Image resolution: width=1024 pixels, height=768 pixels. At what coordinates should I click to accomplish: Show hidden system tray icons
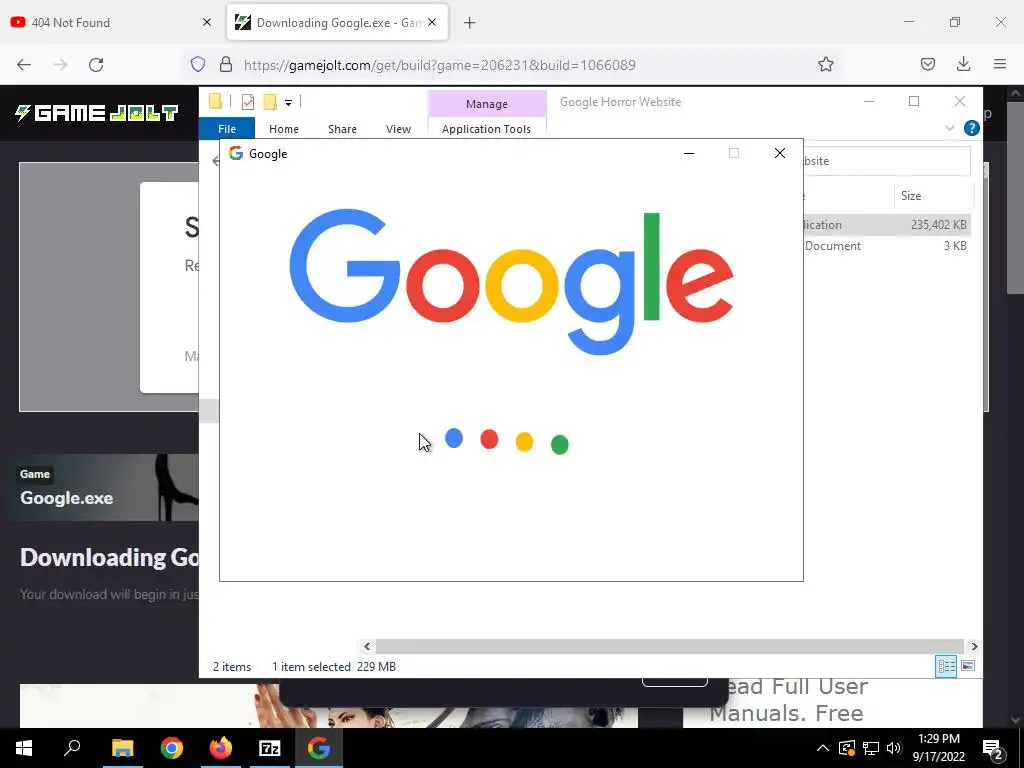[823, 748]
